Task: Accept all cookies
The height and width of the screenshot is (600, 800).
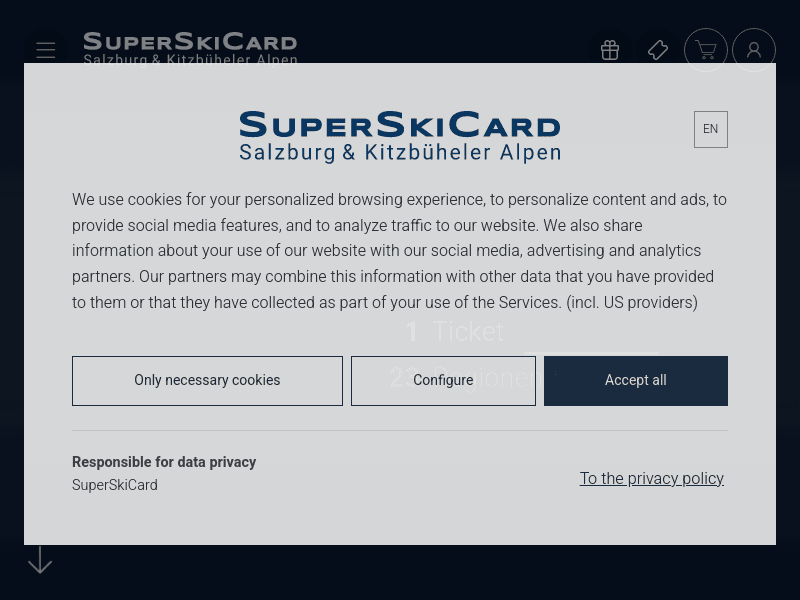Action: (635, 380)
